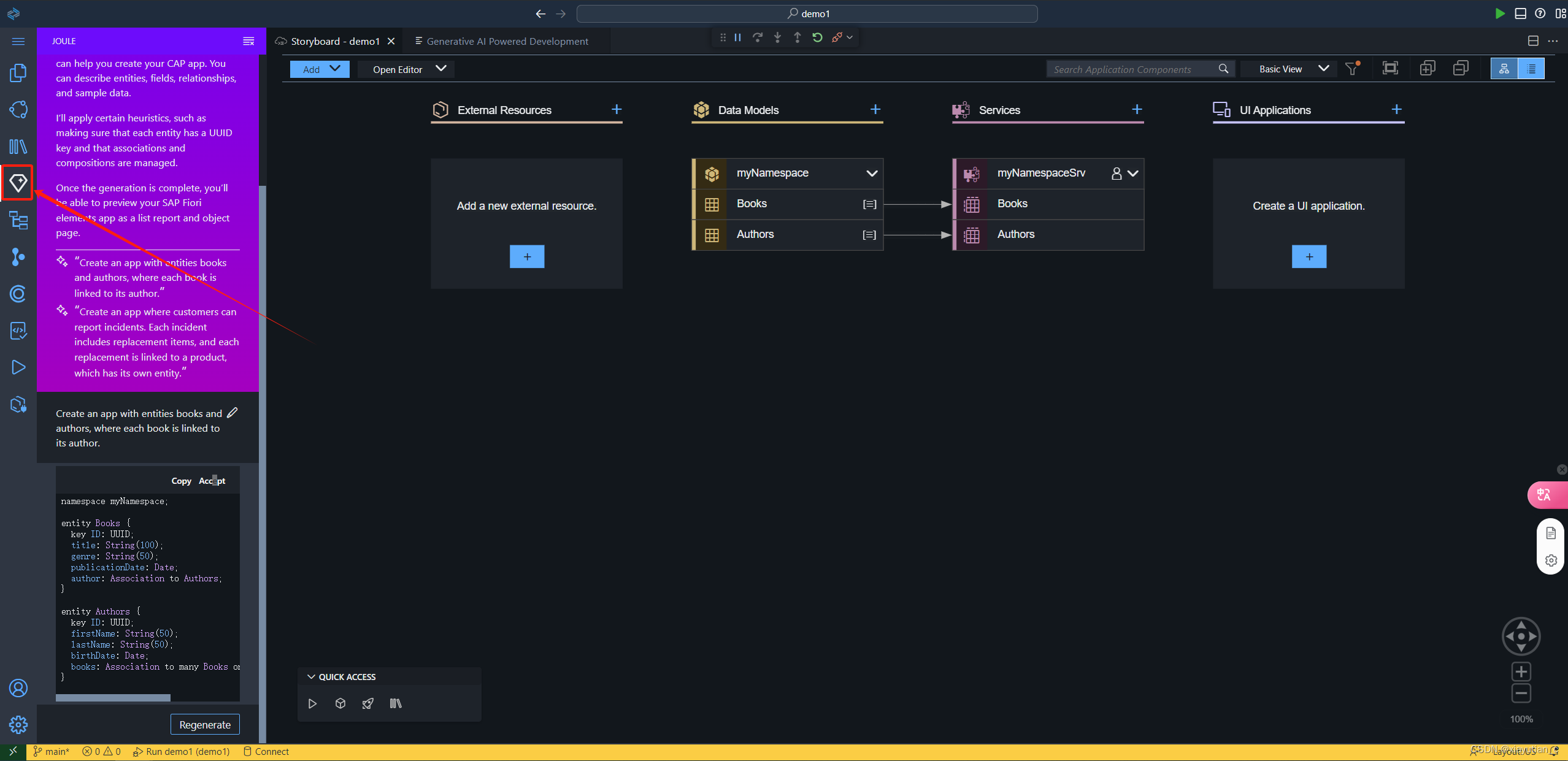Screen dimensions: 1568x761
Task: Open the Manage gear icon in sidebar
Action: (18, 725)
